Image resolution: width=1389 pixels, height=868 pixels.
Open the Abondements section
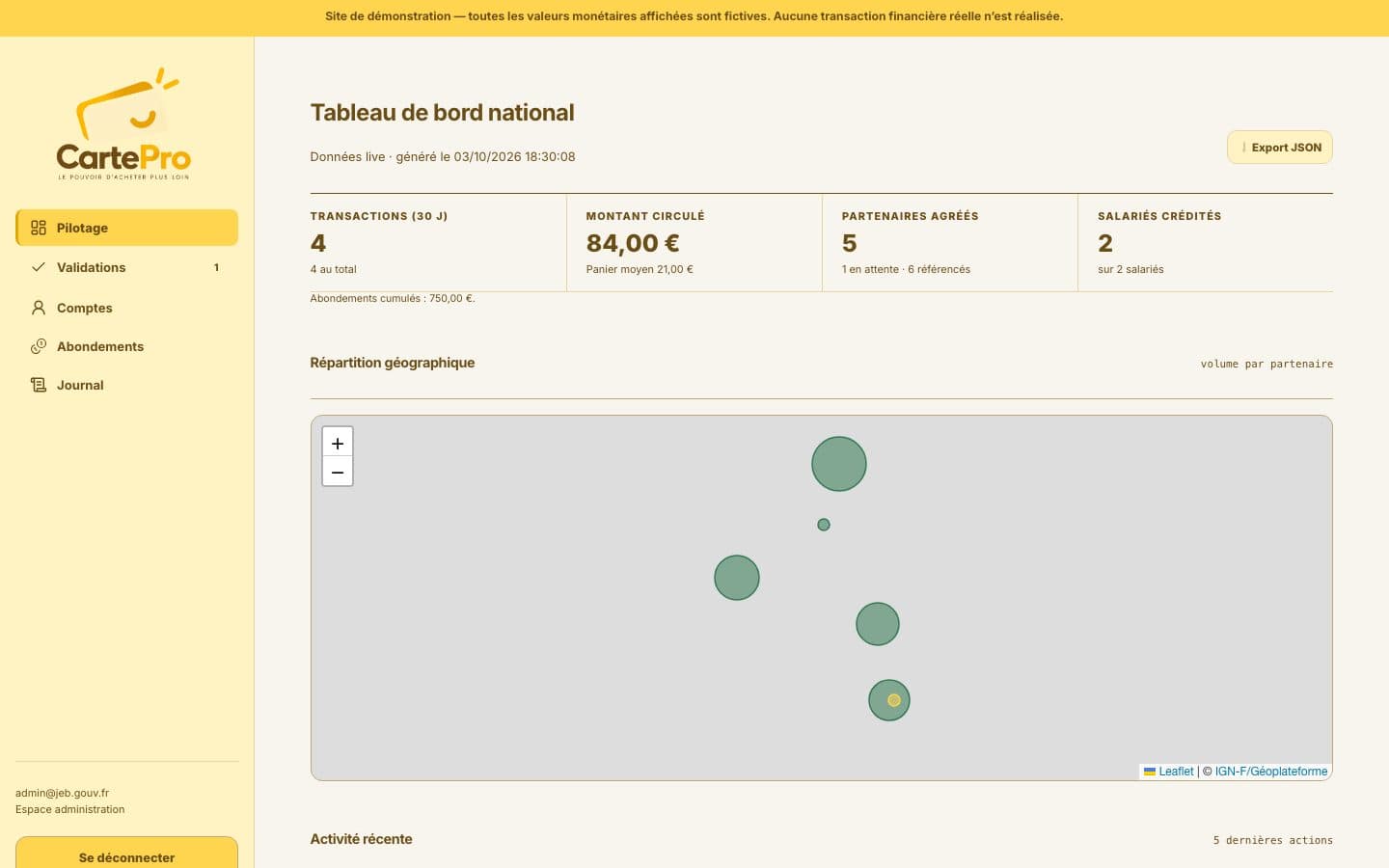126,346
